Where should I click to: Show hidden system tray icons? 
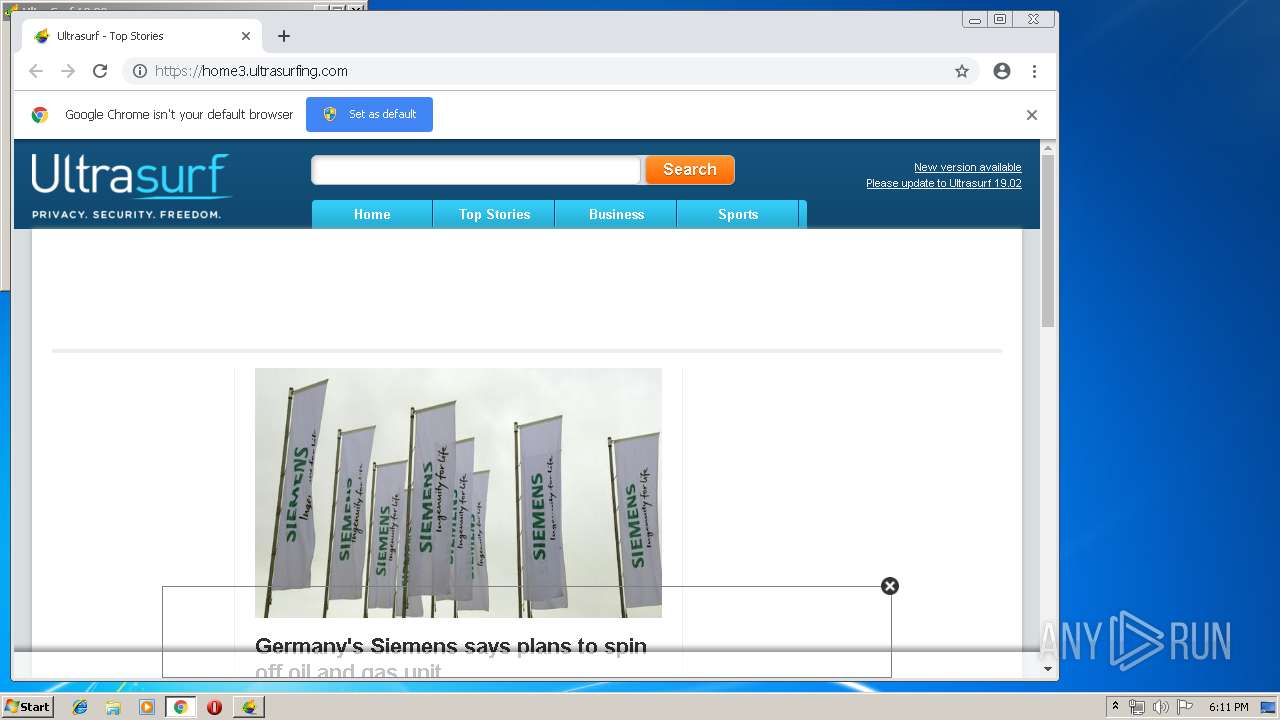coord(1115,707)
